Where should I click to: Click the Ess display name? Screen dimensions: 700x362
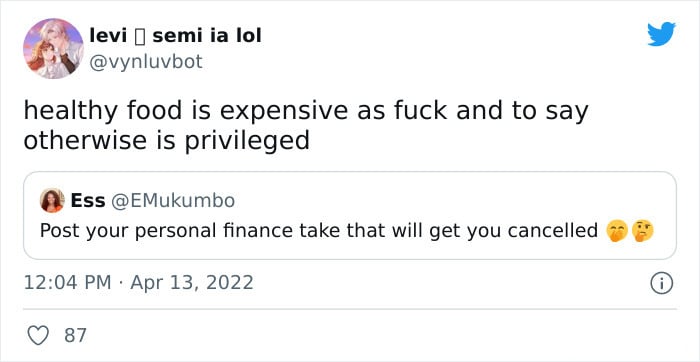pos(88,201)
